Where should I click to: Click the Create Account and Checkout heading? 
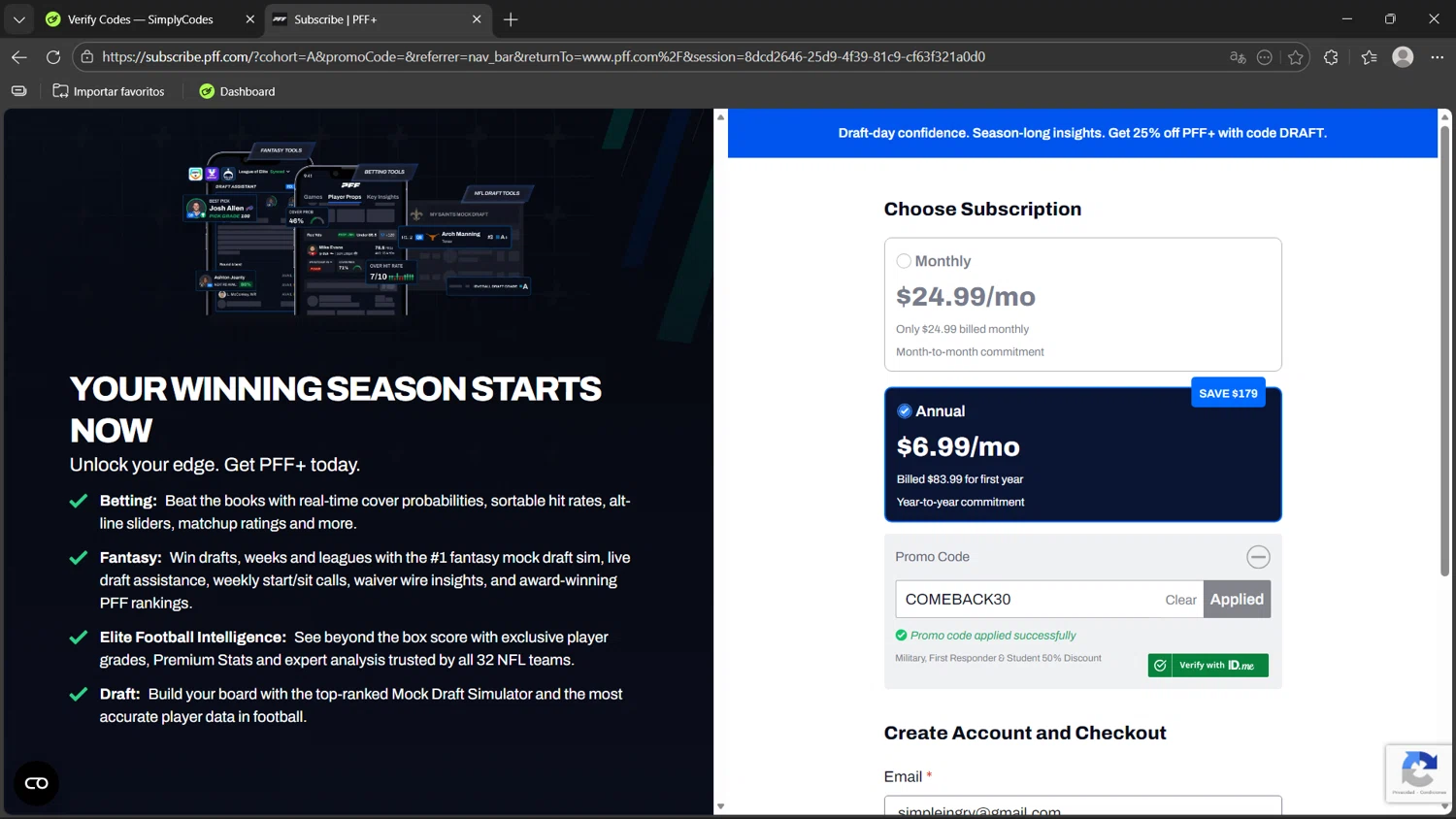tap(1025, 733)
